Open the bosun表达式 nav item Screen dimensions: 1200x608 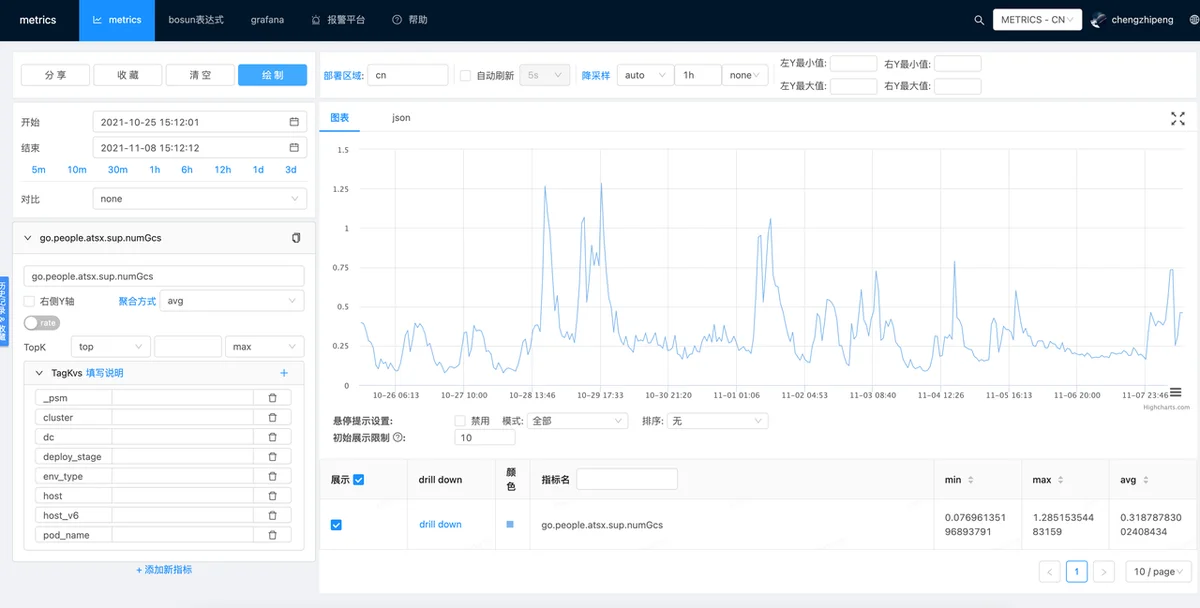pos(196,20)
